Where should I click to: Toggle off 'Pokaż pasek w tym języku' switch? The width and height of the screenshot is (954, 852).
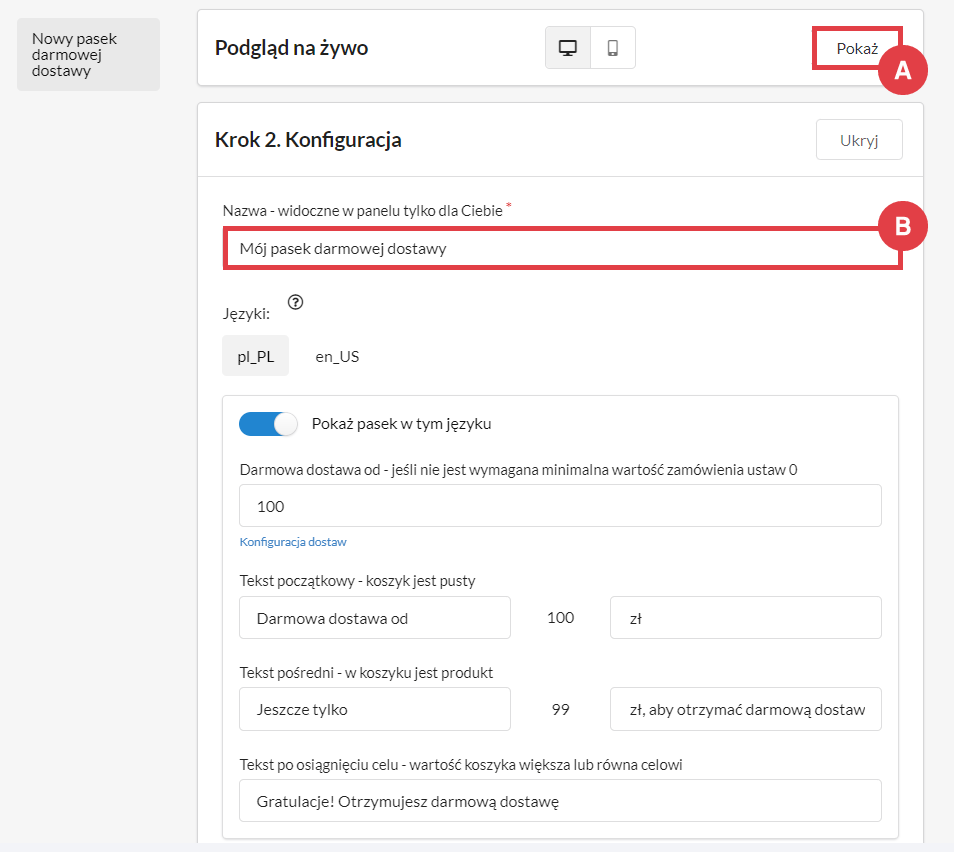pyautogui.click(x=268, y=424)
